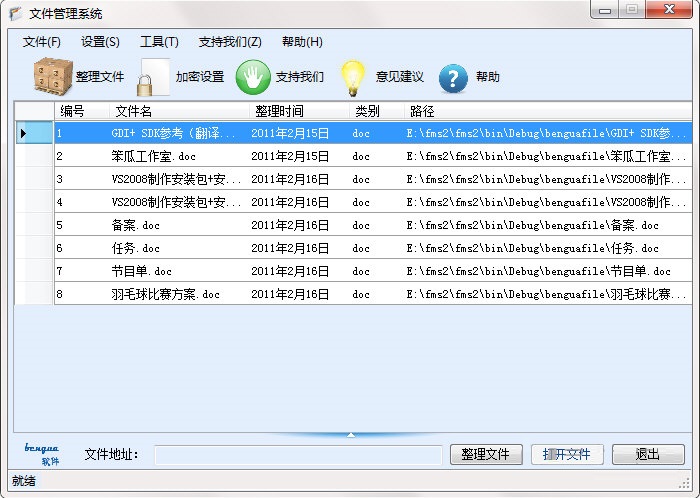Open the 帮助(H) menu
This screenshot has width=700, height=498.
pos(302,42)
